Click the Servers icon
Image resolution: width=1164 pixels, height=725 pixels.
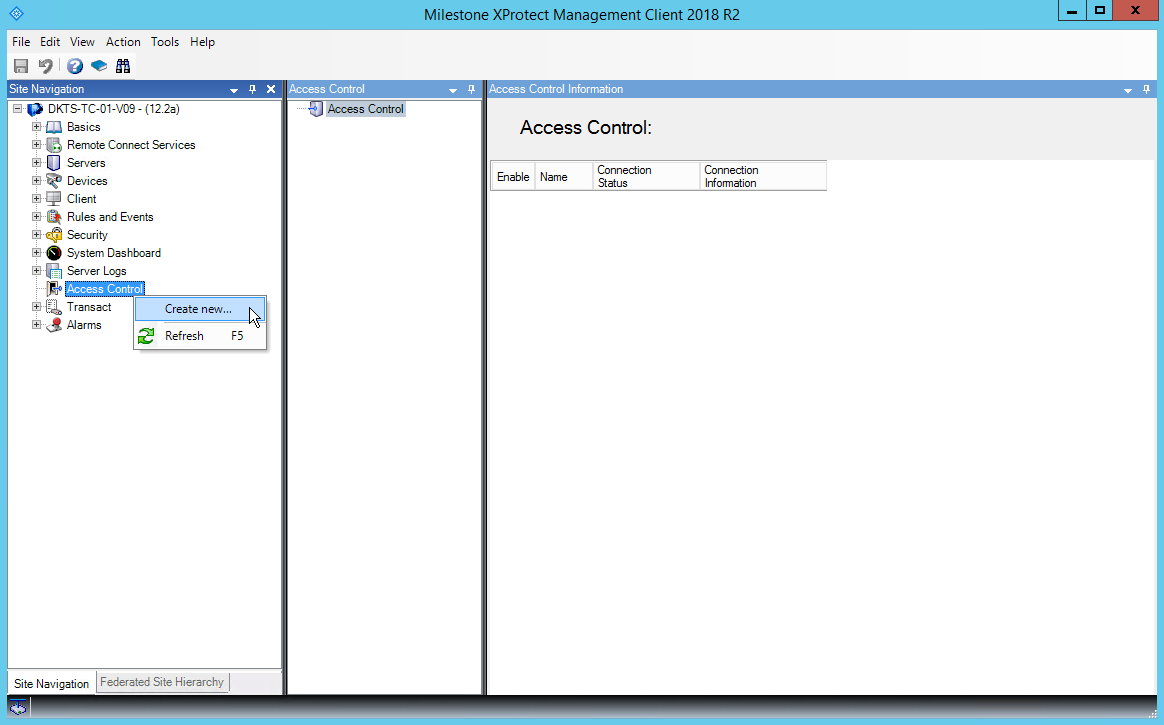click(x=53, y=163)
